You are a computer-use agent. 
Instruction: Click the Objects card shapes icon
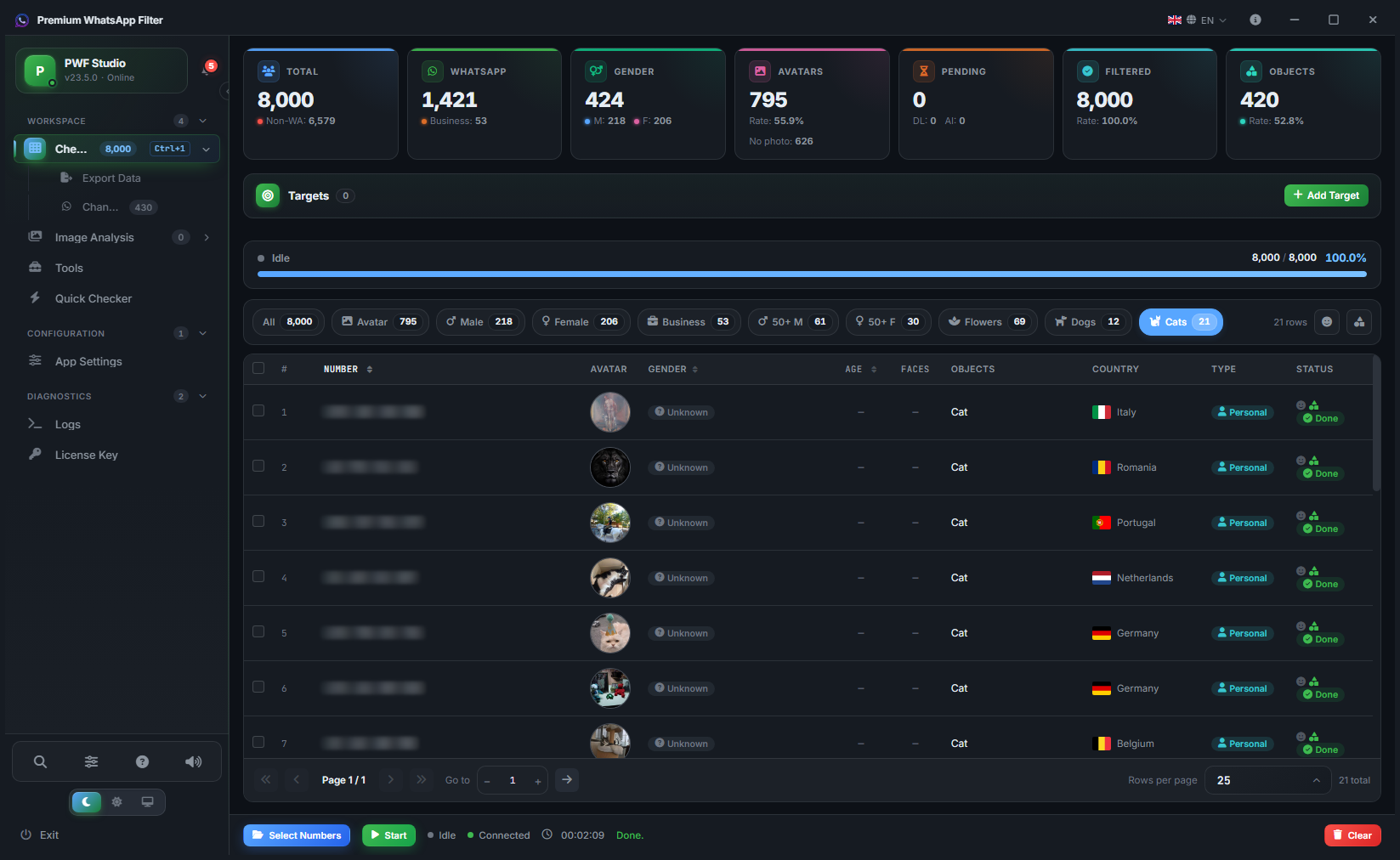coord(1251,71)
